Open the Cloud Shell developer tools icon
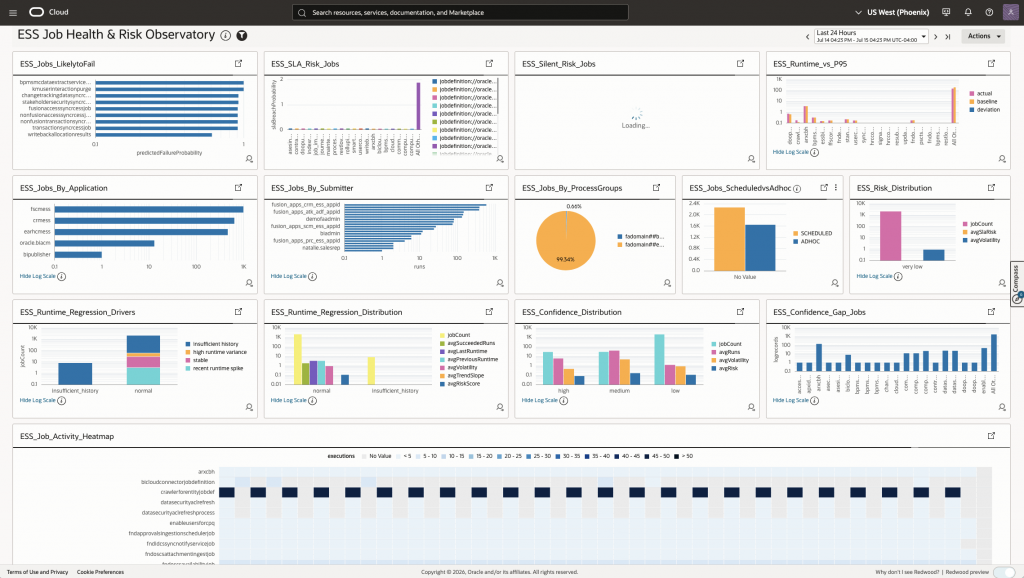This screenshot has height=578, width=1024. [x=946, y=12]
